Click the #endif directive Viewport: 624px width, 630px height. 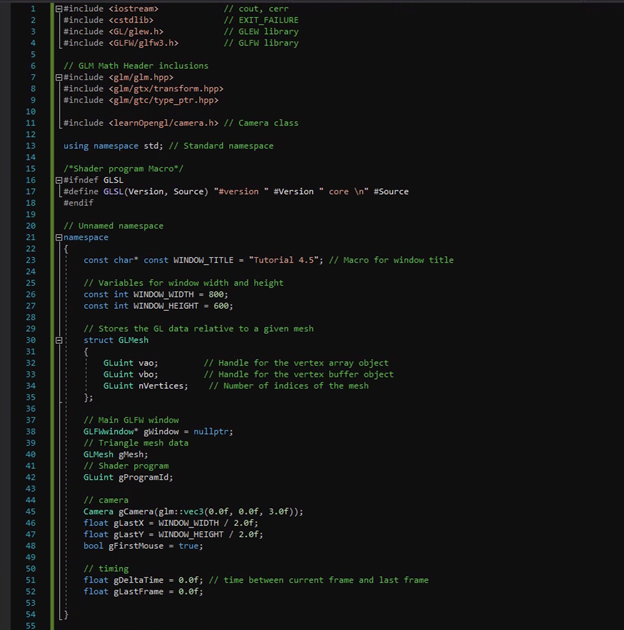(x=78, y=203)
